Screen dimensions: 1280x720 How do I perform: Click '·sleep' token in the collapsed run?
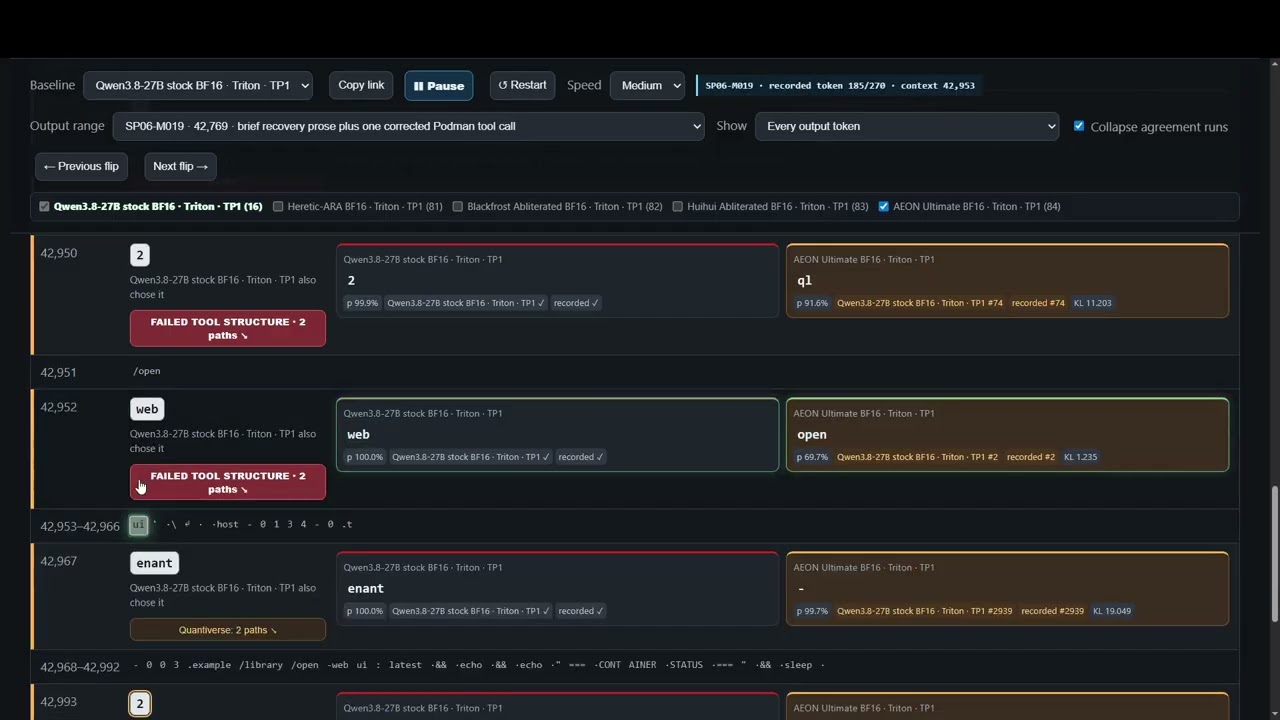796,665
